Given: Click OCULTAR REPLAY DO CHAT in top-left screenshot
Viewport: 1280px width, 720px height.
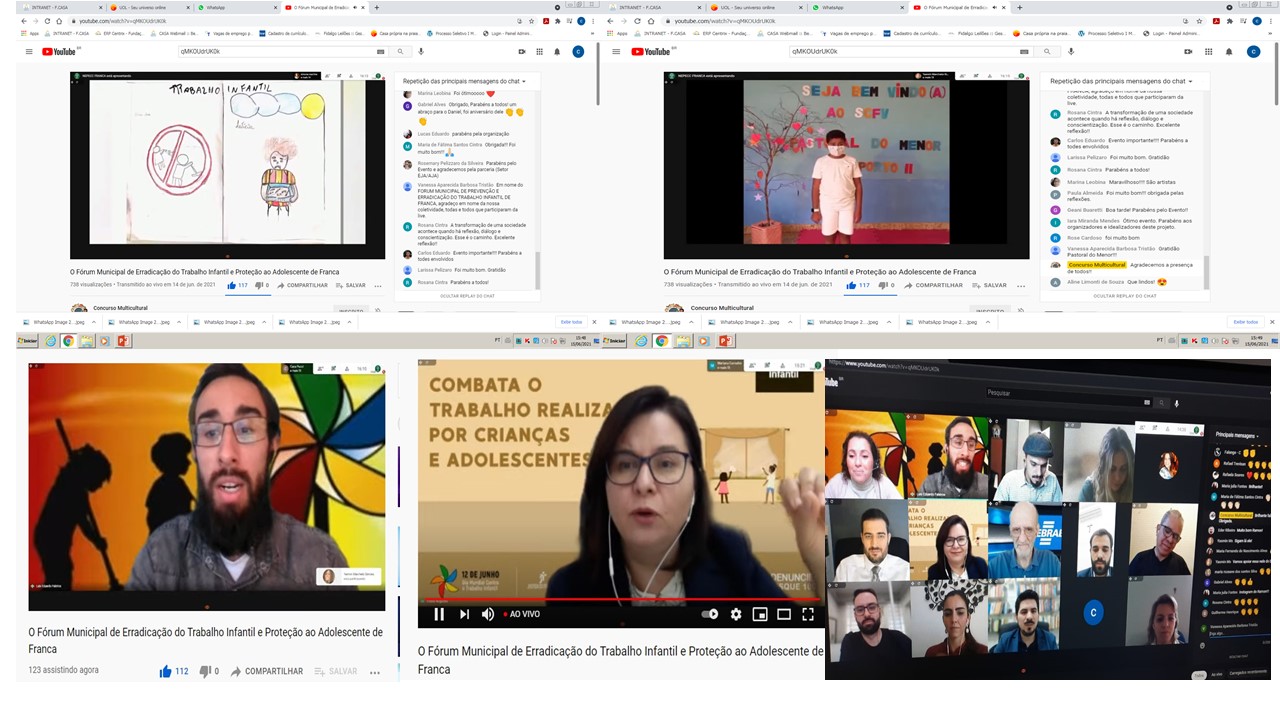Looking at the screenshot, I should 465,295.
